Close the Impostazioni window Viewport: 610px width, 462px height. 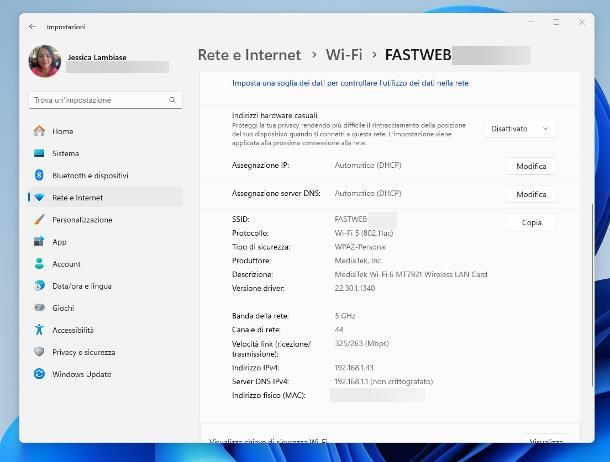(x=582, y=22)
